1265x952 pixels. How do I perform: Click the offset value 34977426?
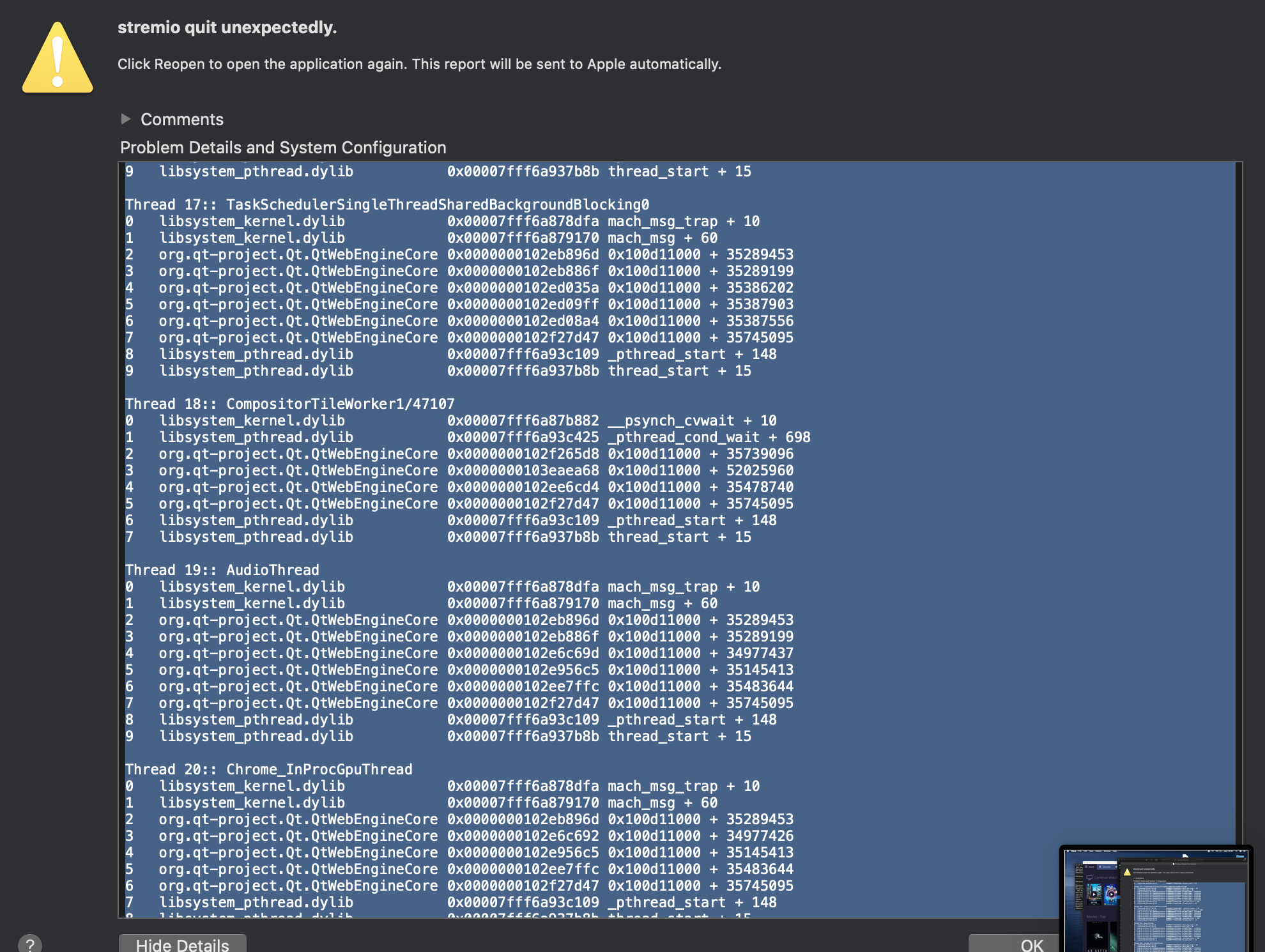coord(760,836)
